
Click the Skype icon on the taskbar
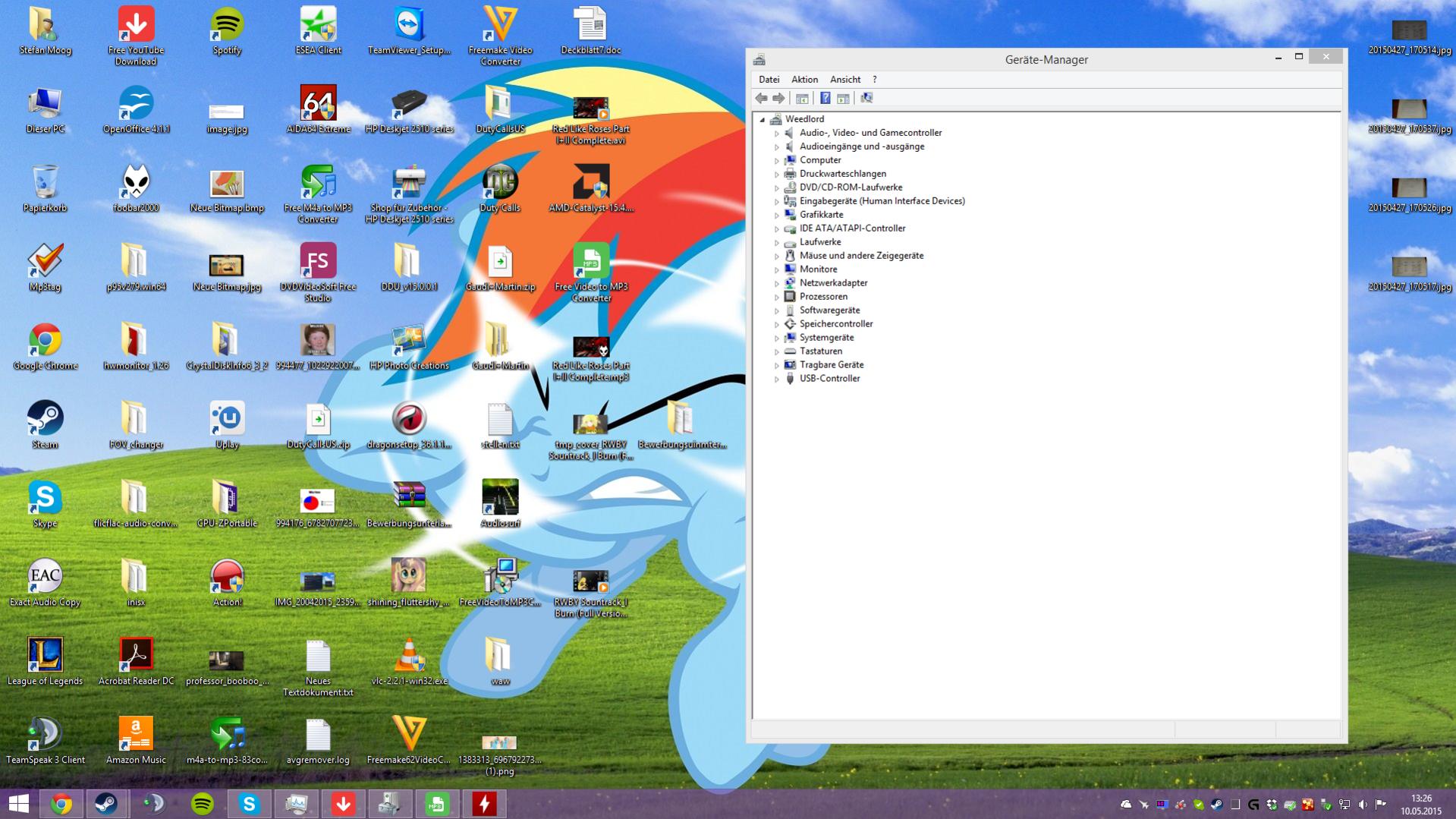tap(250, 804)
